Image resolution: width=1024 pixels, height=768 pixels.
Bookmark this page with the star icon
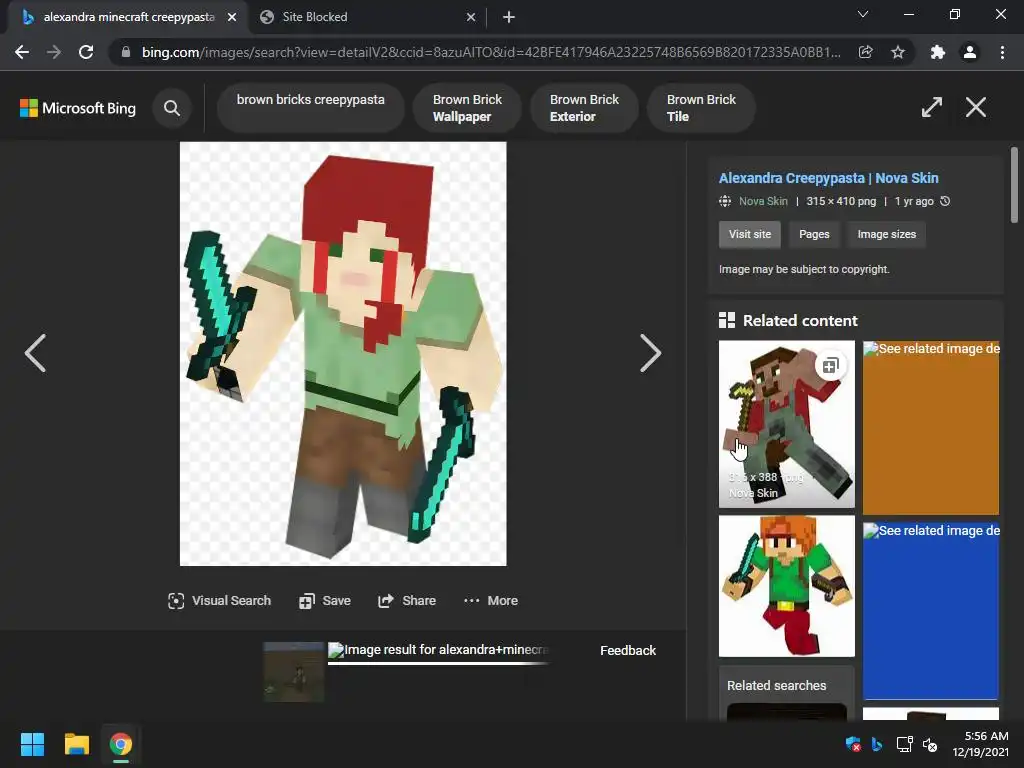click(898, 52)
